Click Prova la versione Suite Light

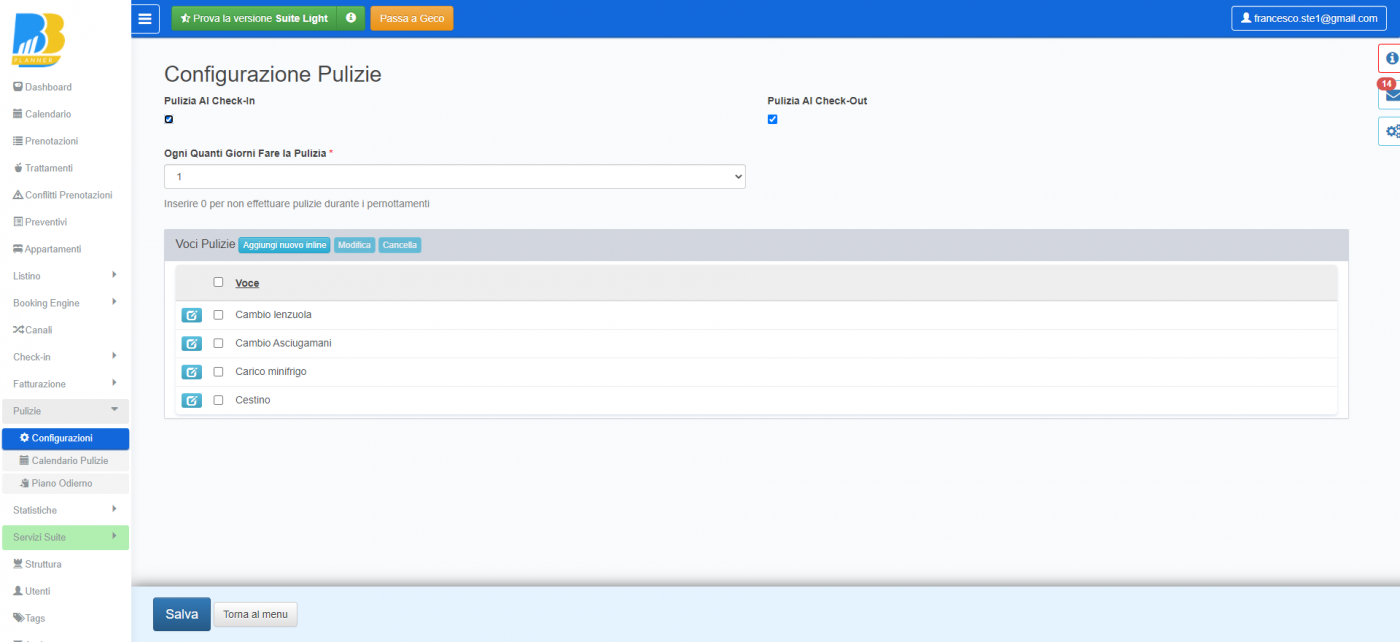tap(254, 18)
